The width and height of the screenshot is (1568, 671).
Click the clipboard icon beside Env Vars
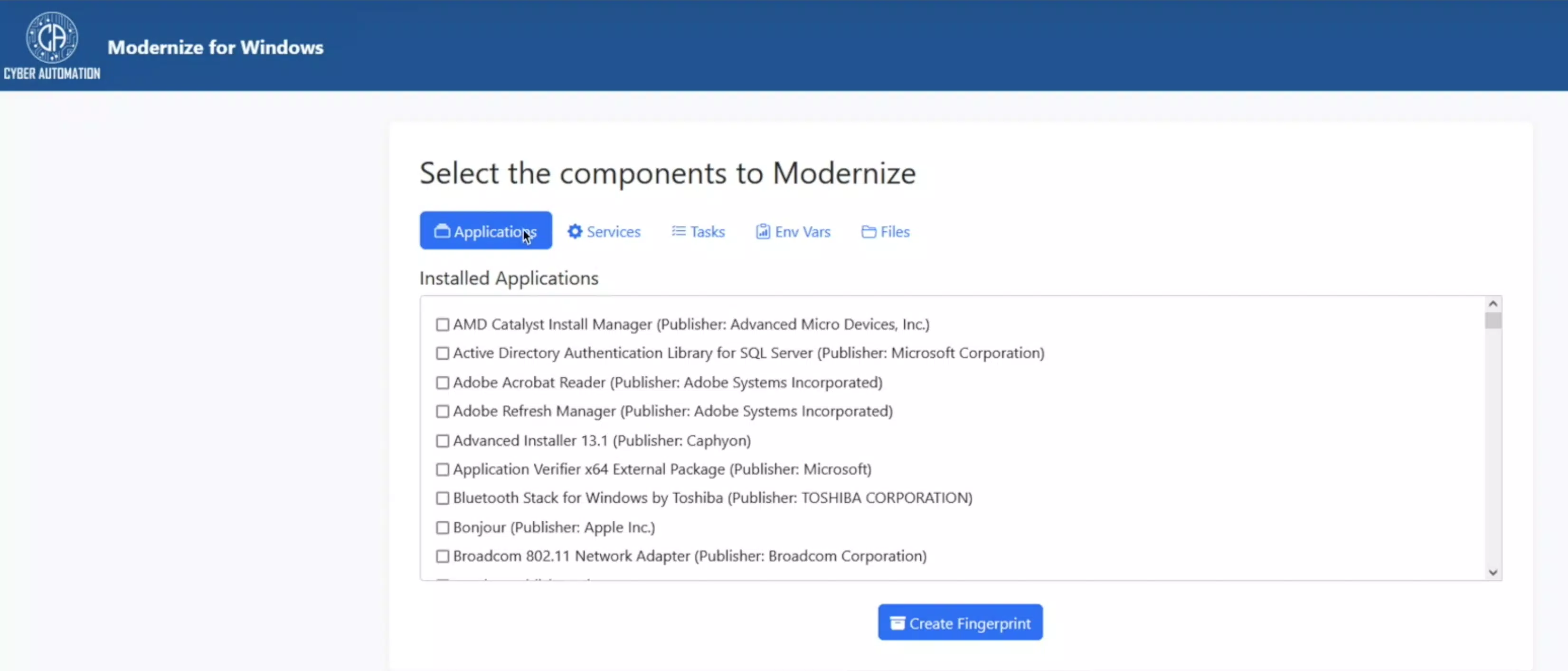[x=763, y=231]
